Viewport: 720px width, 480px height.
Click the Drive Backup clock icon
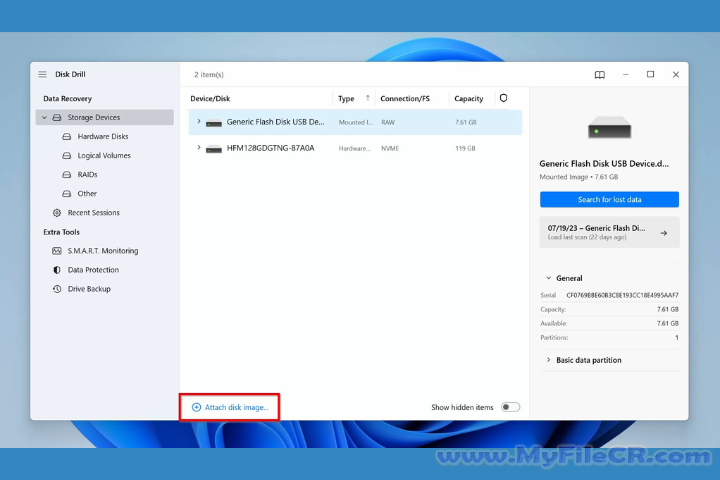57,289
